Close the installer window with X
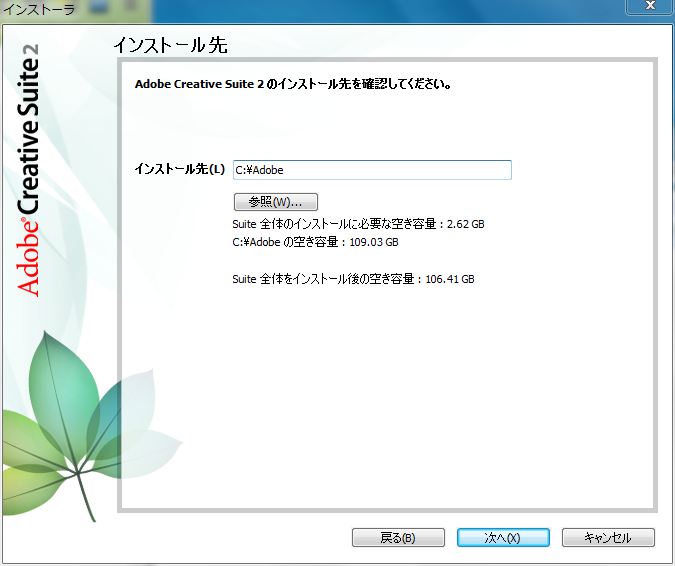 [650, 6]
